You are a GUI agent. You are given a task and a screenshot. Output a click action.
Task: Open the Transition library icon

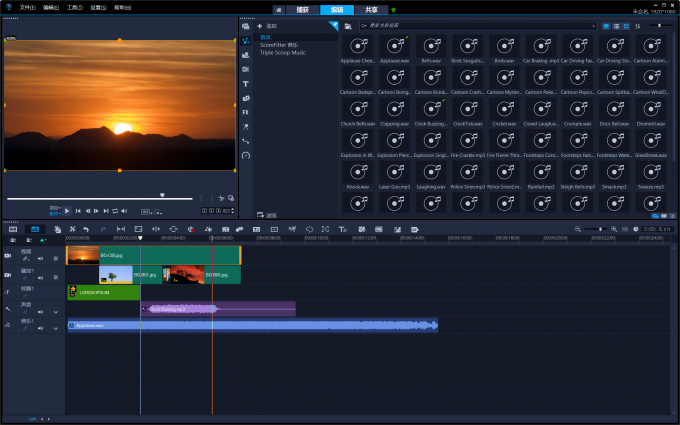245,69
